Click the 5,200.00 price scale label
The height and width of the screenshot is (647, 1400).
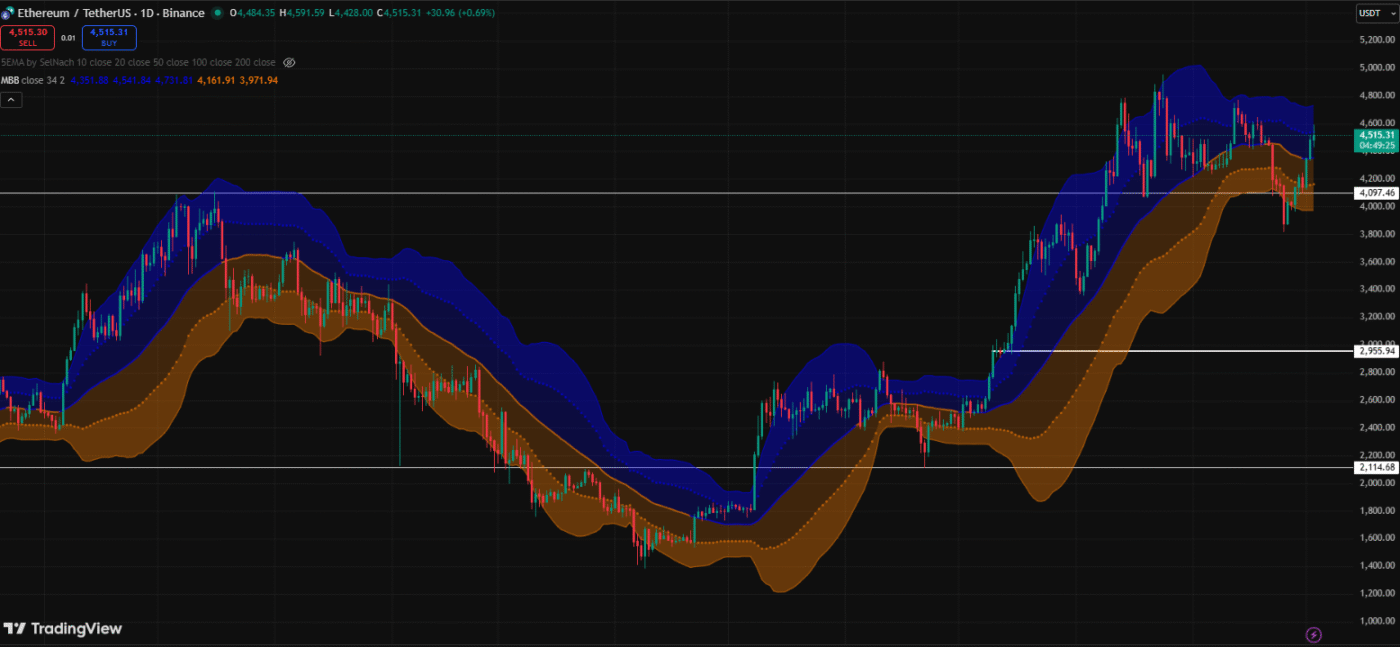(x=1376, y=40)
